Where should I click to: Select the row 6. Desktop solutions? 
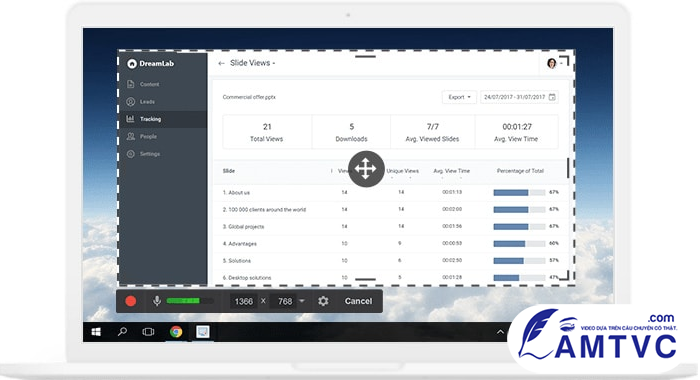(x=391, y=277)
